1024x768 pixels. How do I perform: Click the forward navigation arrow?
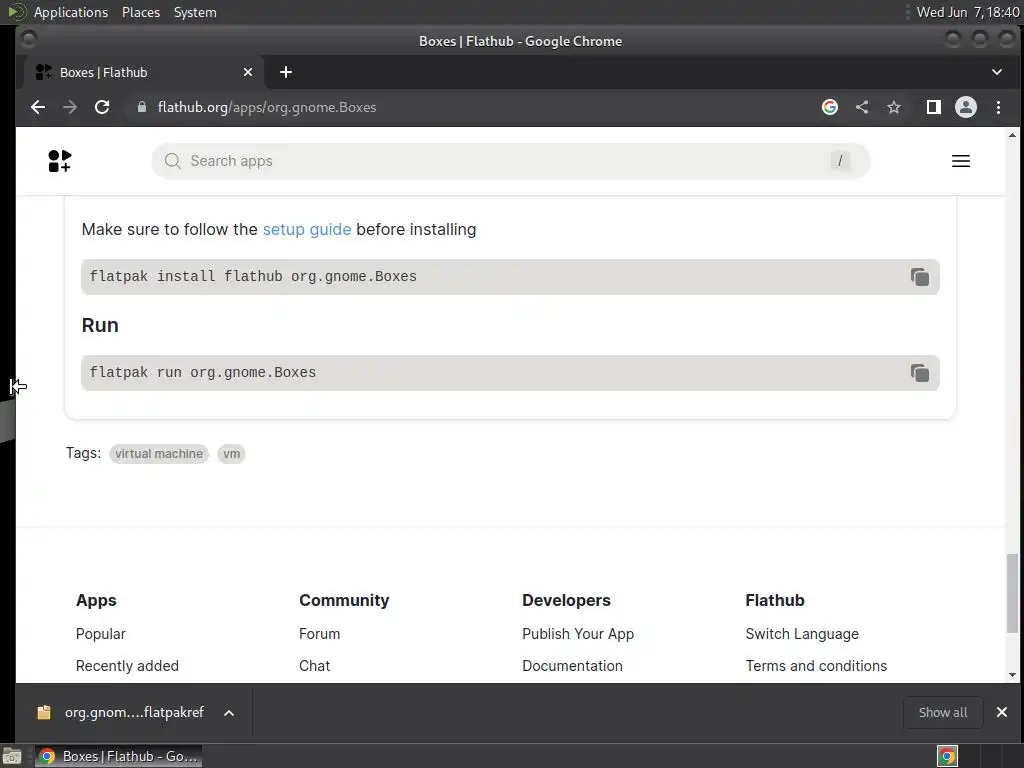coord(70,107)
